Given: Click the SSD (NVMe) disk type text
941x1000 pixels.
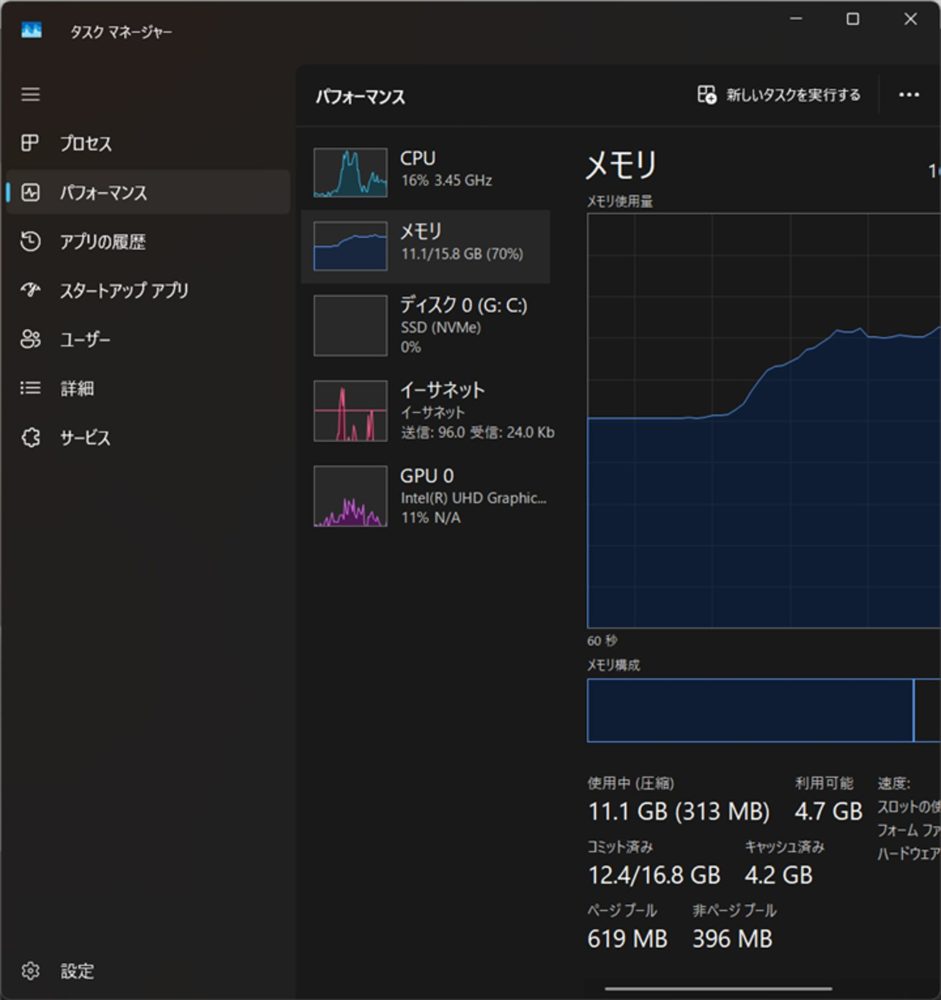Looking at the screenshot, I should (x=441, y=327).
